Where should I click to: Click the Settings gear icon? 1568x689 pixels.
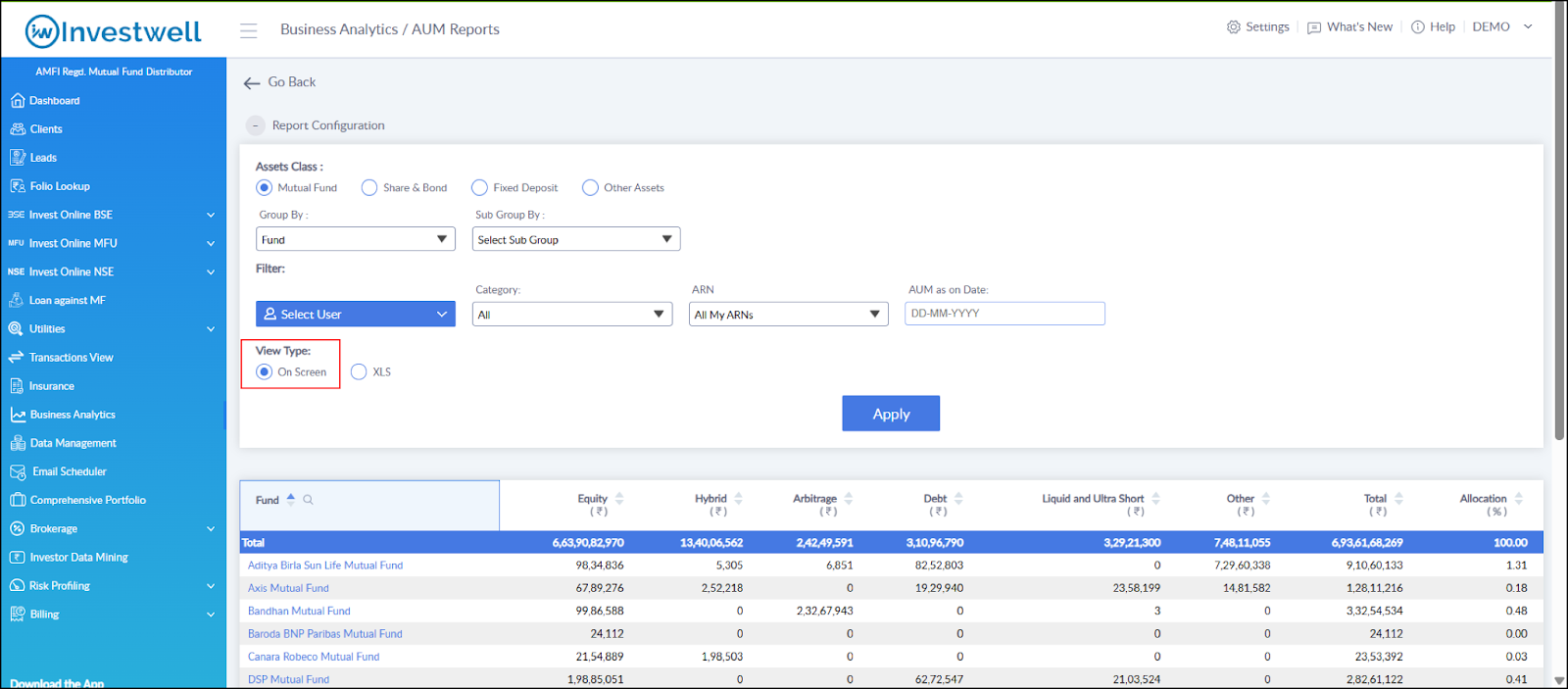[x=1234, y=27]
